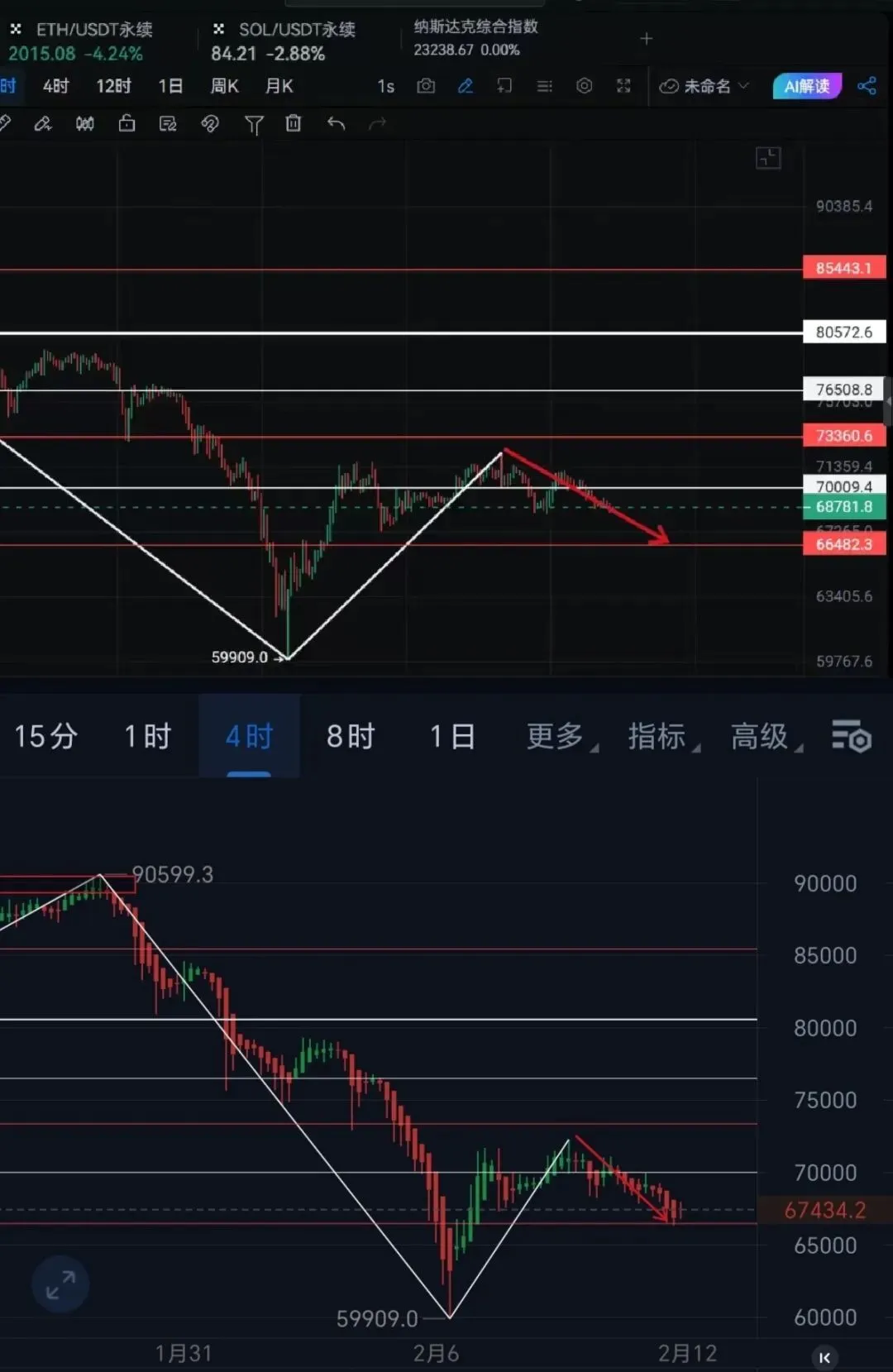The width and height of the screenshot is (893, 1372).
Task: Toggle drawings visibility eye icon
Action: (x=210, y=124)
